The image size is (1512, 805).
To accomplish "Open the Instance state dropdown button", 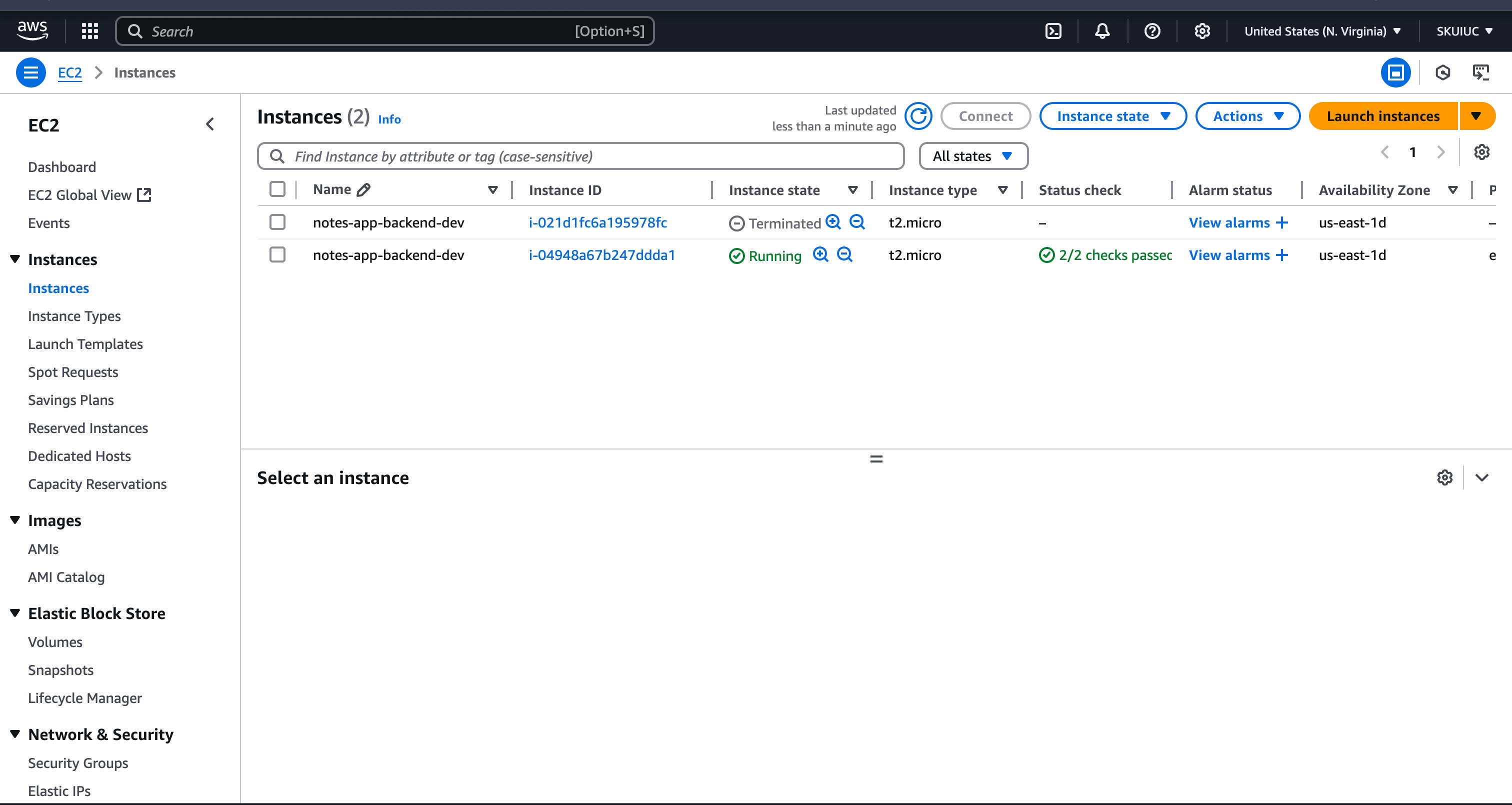I will (1112, 116).
